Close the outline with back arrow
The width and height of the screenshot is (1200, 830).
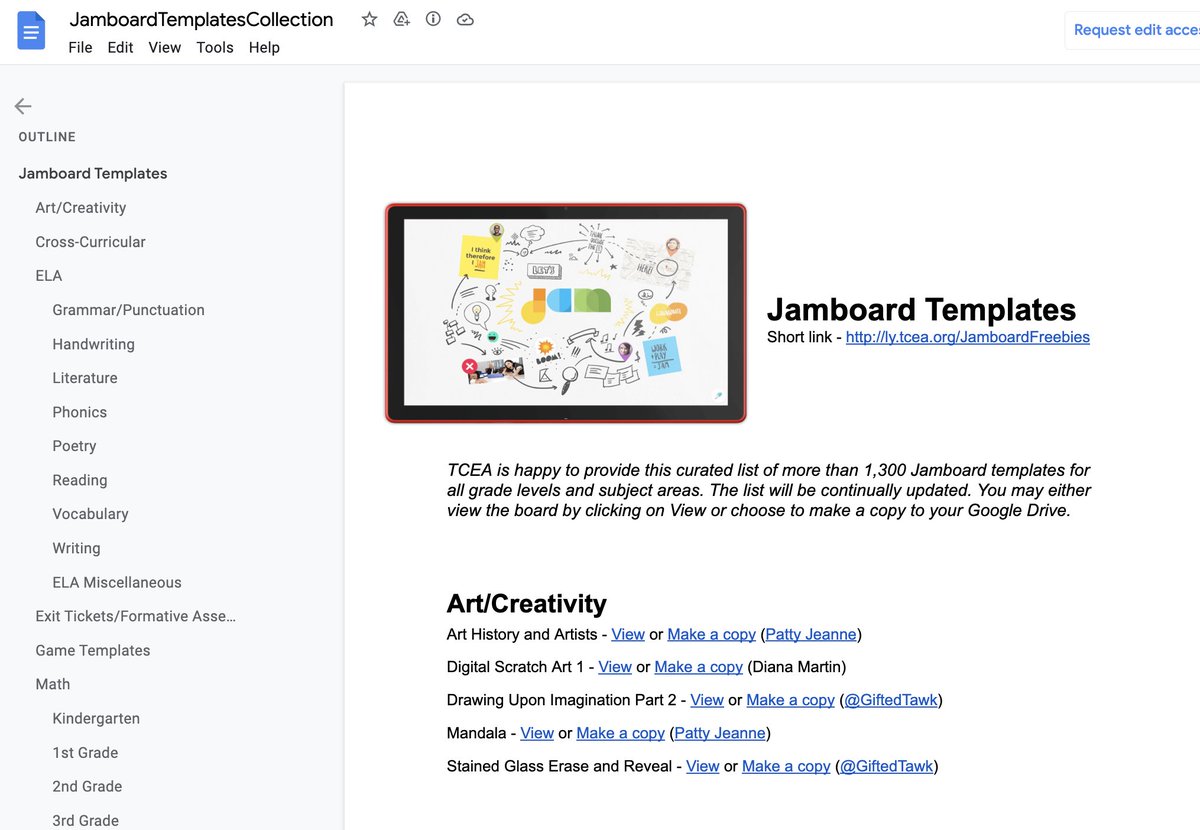(23, 106)
